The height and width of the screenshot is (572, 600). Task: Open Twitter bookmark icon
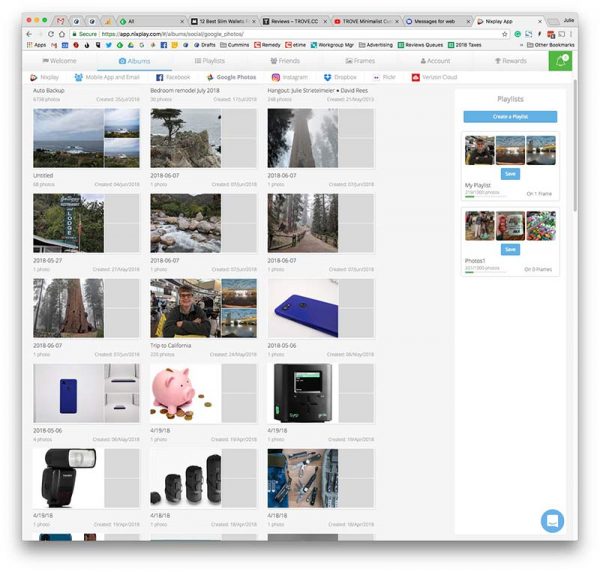point(109,45)
